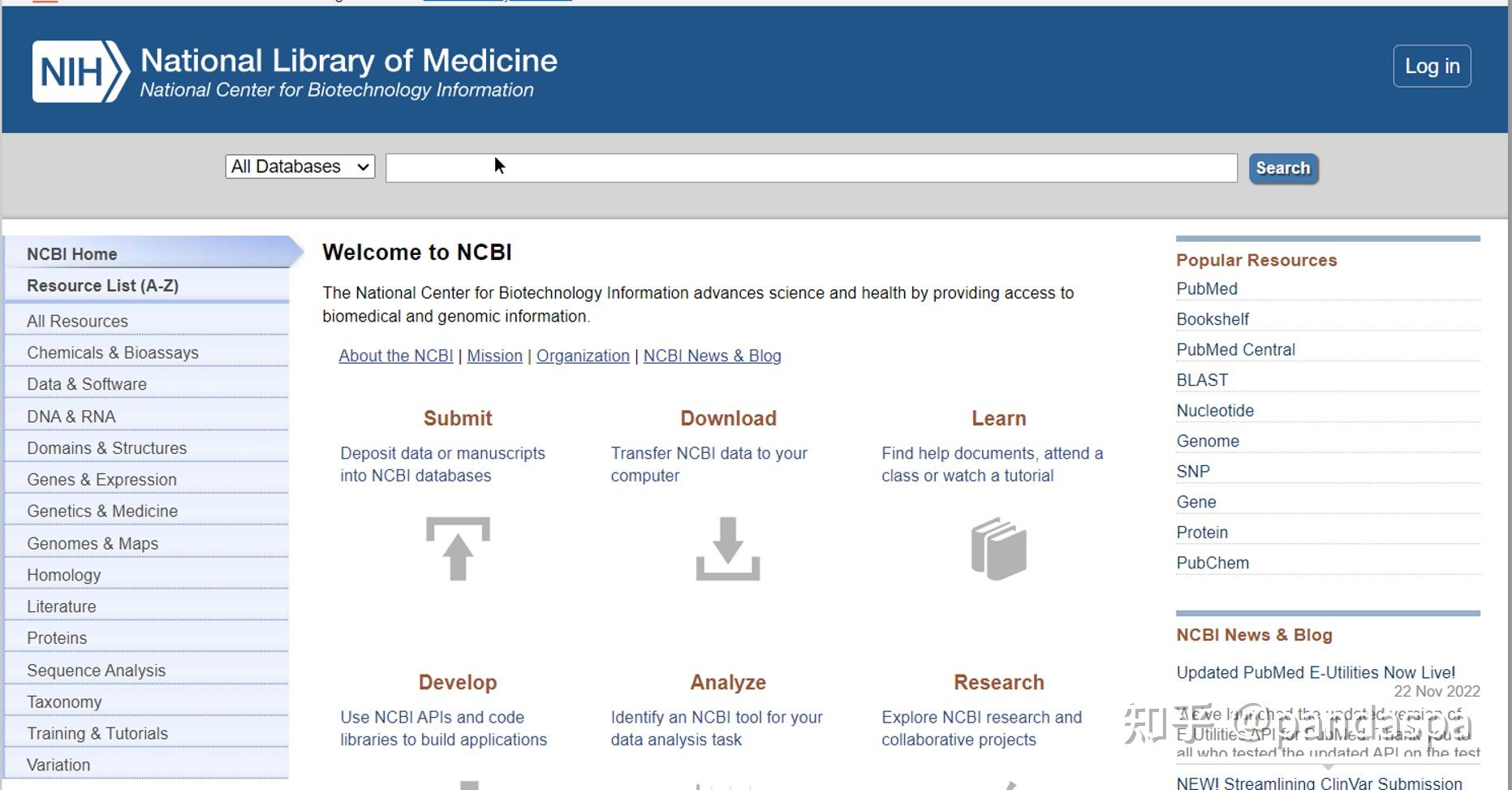This screenshot has height=790, width=1512.
Task: Click the Learn books icon
Action: 998,549
